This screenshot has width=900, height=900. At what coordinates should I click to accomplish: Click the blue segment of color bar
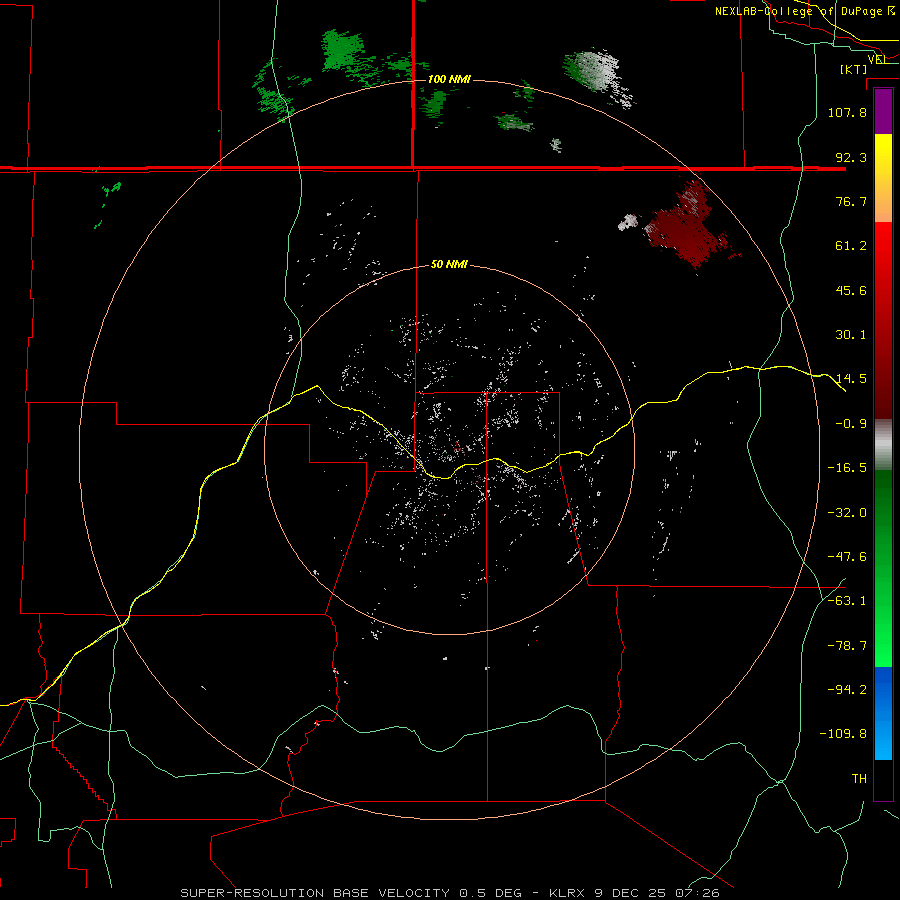coord(883,713)
